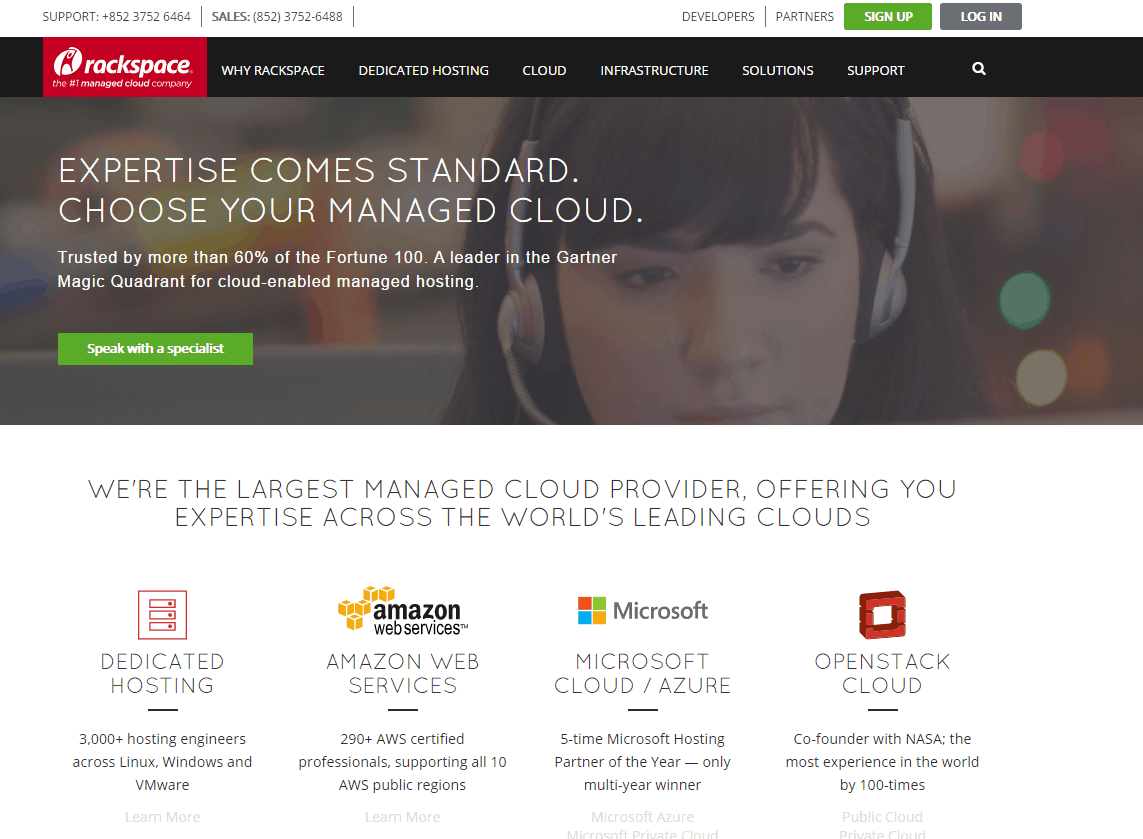Click the 'Co-founder with NASA' description
Viewport: 1143px width, 839px height.
tap(882, 762)
